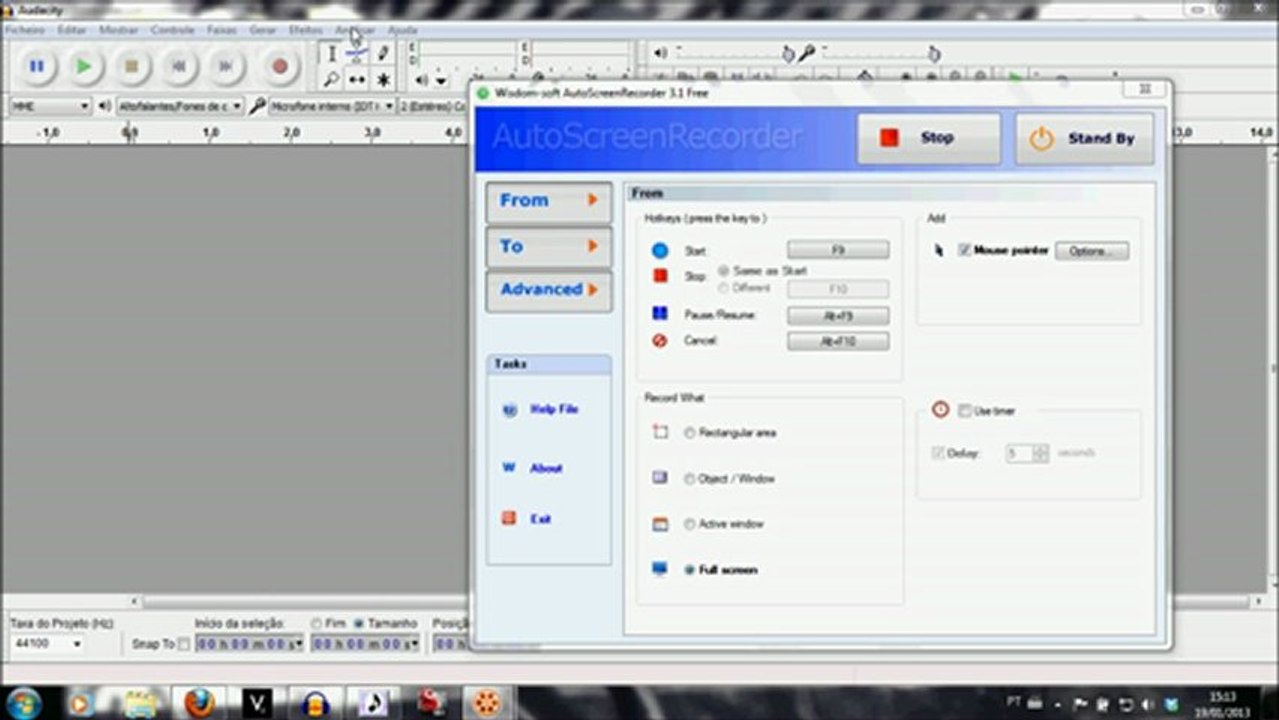
Task: Click the mouse pointer arrow icon
Action: tap(938, 251)
